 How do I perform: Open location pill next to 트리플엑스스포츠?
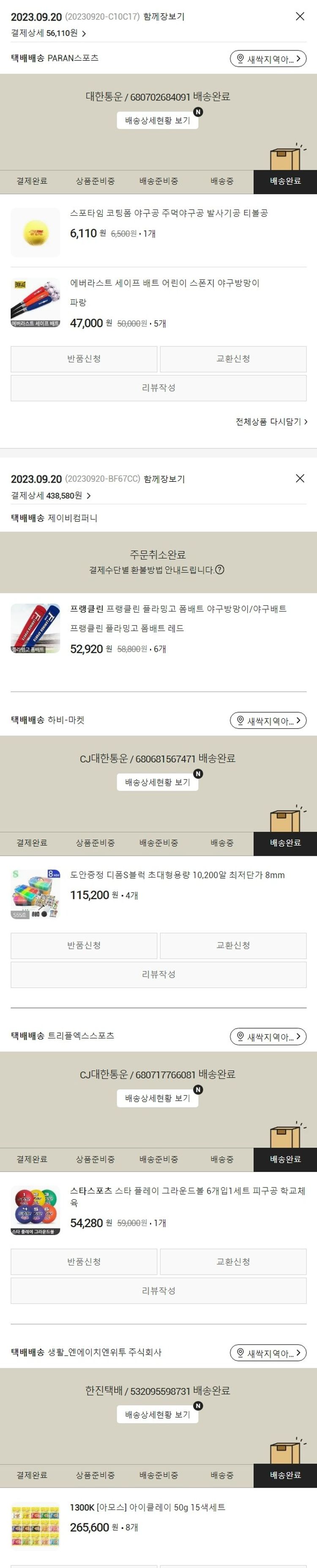click(268, 1037)
